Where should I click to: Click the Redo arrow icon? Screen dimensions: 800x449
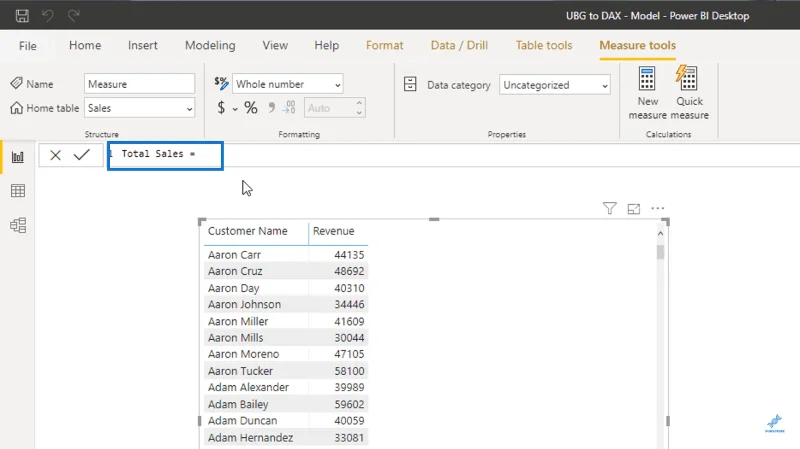click(74, 16)
